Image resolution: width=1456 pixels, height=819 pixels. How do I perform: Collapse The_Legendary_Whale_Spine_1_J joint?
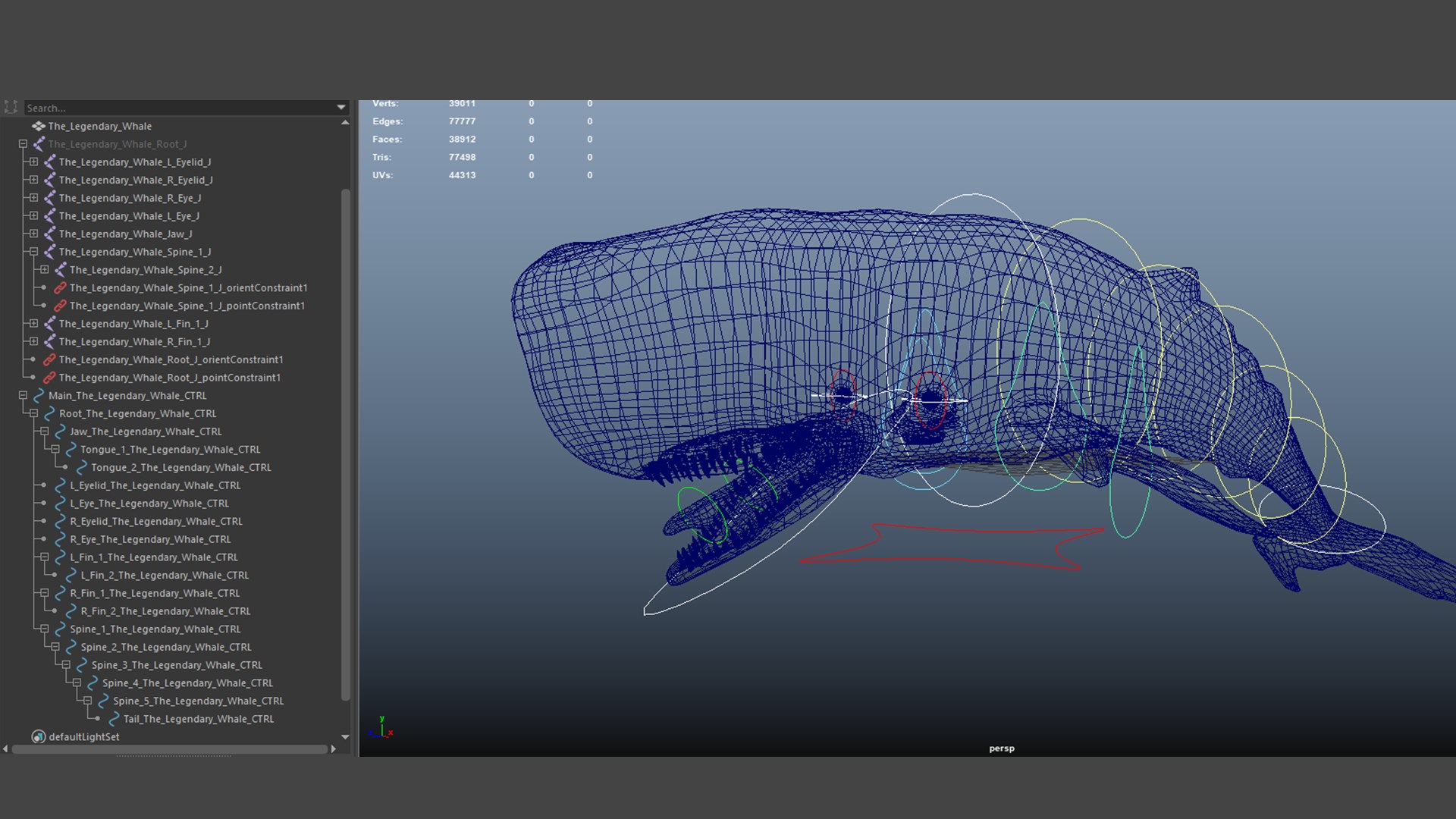click(x=33, y=252)
